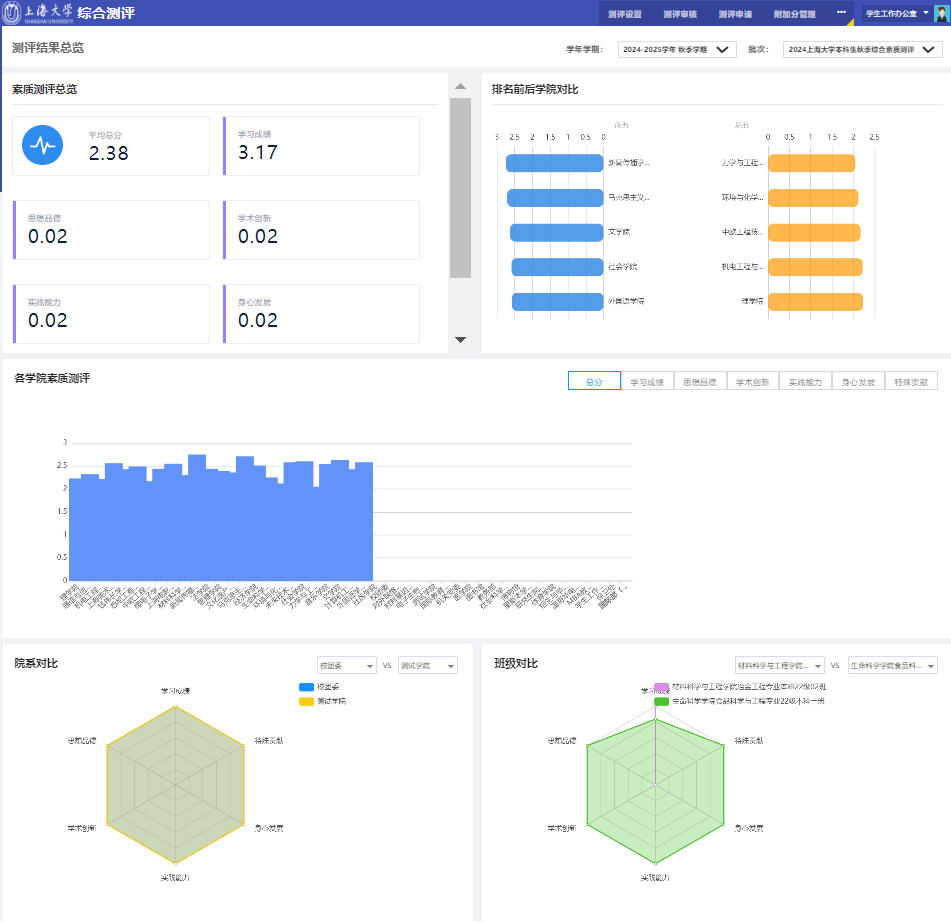This screenshot has height=922, width=951.
Task: Click the 学术创新 score card
Action: click(321, 230)
